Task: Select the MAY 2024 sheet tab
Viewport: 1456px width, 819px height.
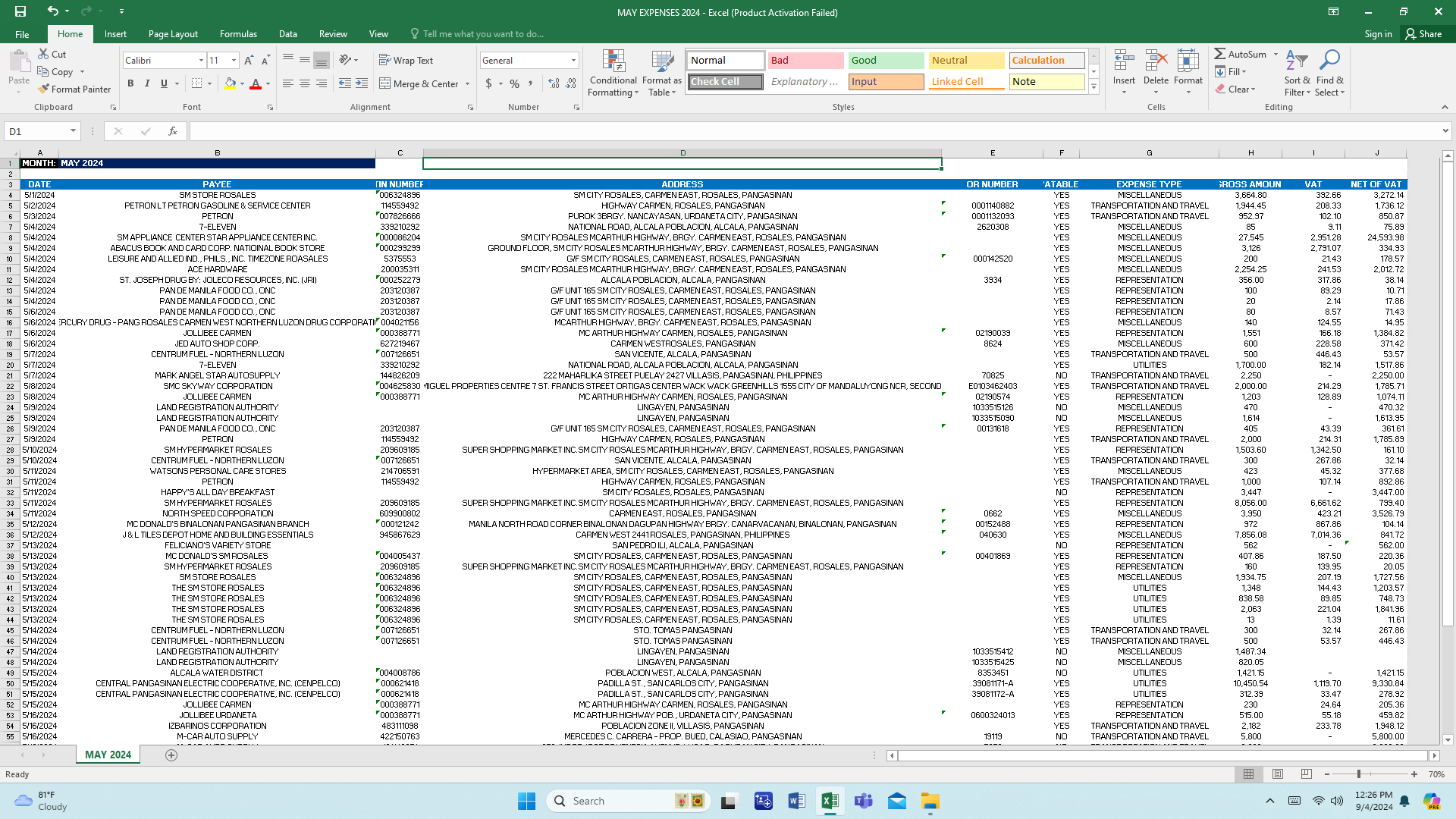Action: [x=108, y=755]
